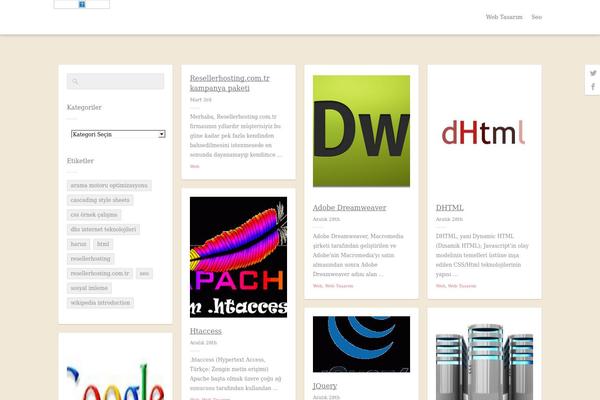The image size is (600, 400).
Task: Select the resellerhosting tag
Action: coord(90,259)
